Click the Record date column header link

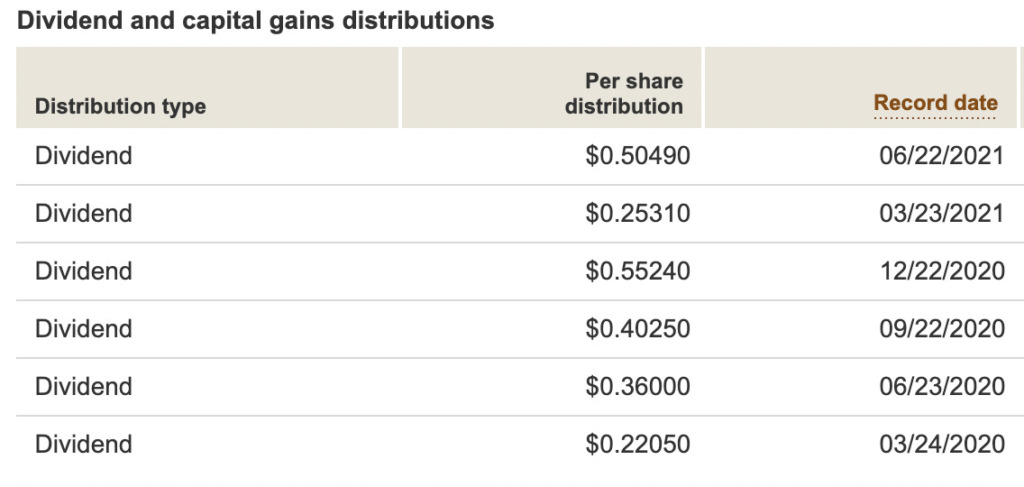[935, 103]
